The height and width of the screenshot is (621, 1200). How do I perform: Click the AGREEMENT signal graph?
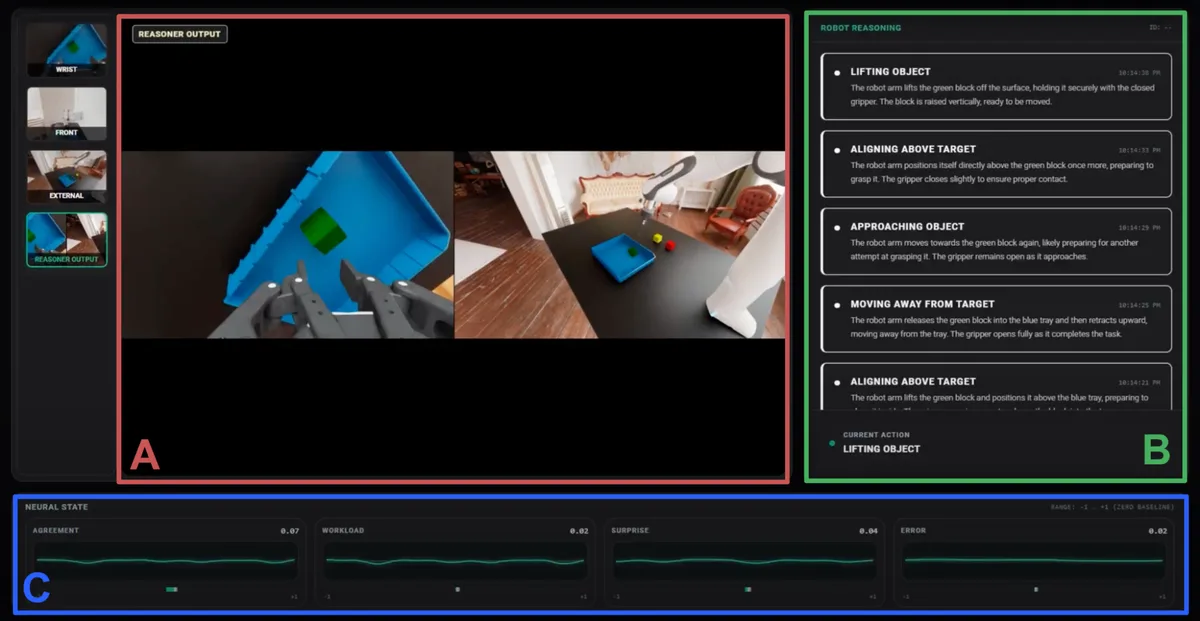click(166, 561)
